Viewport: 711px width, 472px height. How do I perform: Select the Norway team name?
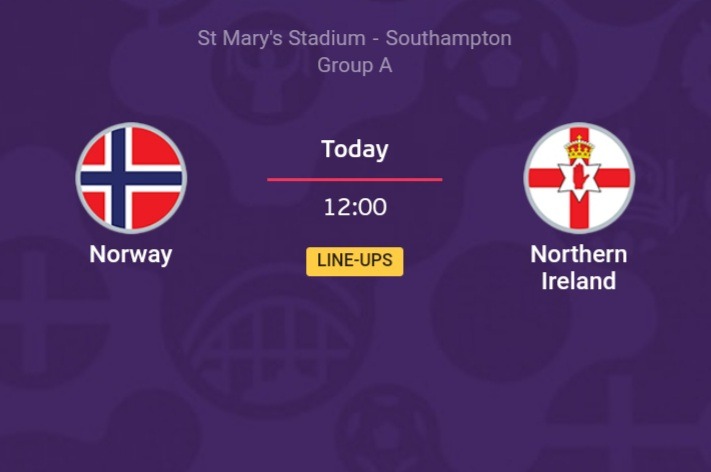tap(131, 254)
